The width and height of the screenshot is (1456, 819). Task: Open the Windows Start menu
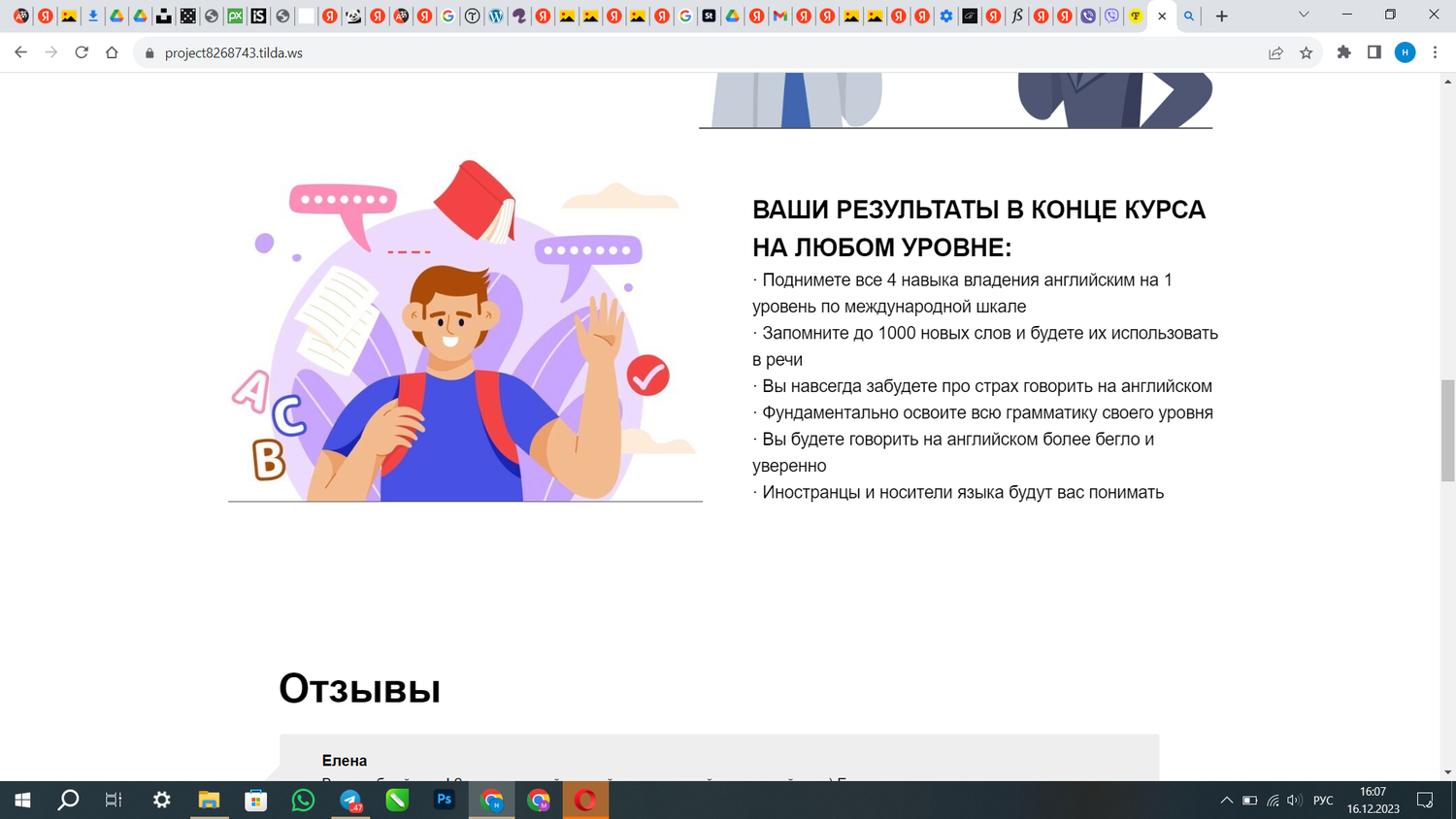tap(22, 800)
